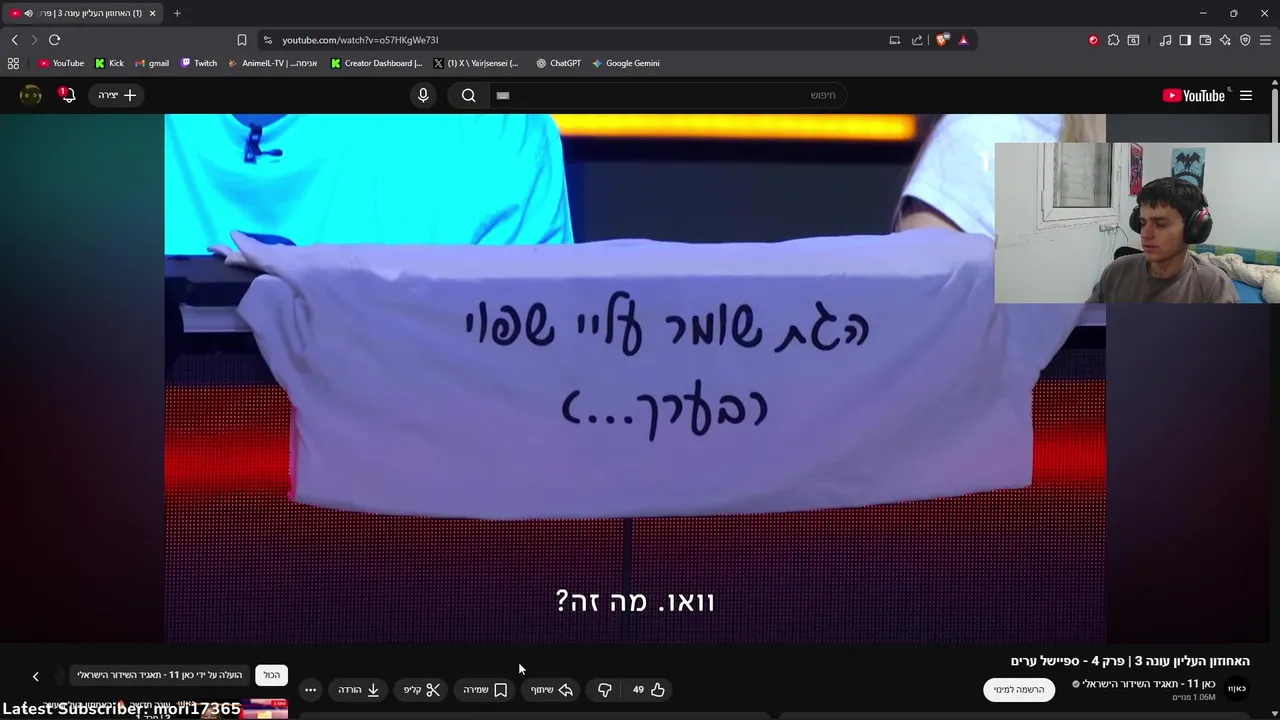This screenshot has height=720, width=1280.
Task: Open the extensions puzzle piece menu
Action: (x=1113, y=40)
